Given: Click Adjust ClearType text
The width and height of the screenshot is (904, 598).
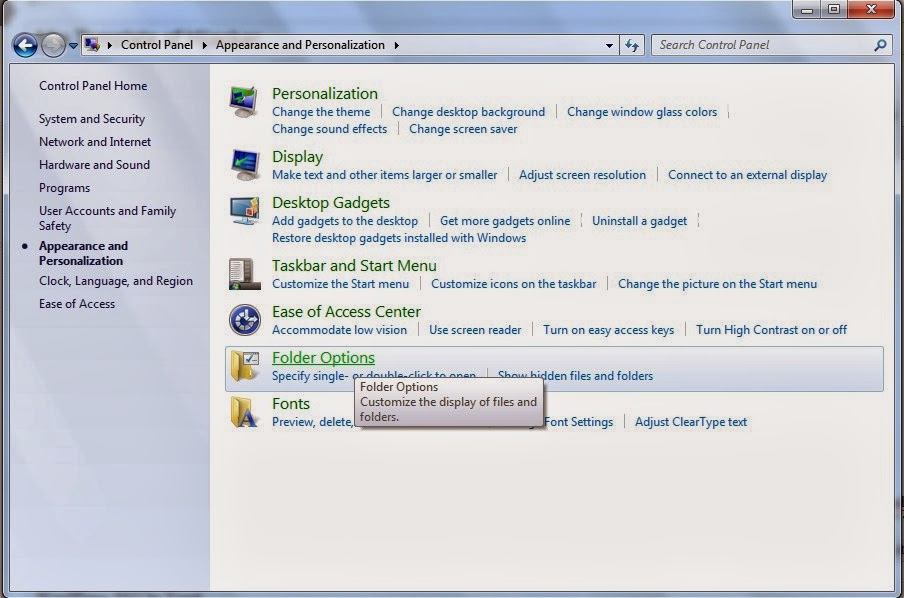Looking at the screenshot, I should click(x=691, y=422).
